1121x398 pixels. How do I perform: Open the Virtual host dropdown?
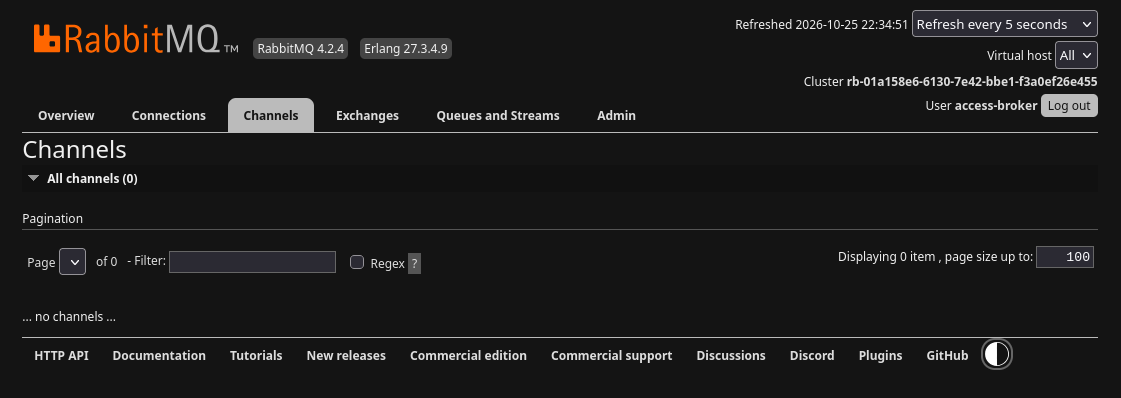(1076, 55)
